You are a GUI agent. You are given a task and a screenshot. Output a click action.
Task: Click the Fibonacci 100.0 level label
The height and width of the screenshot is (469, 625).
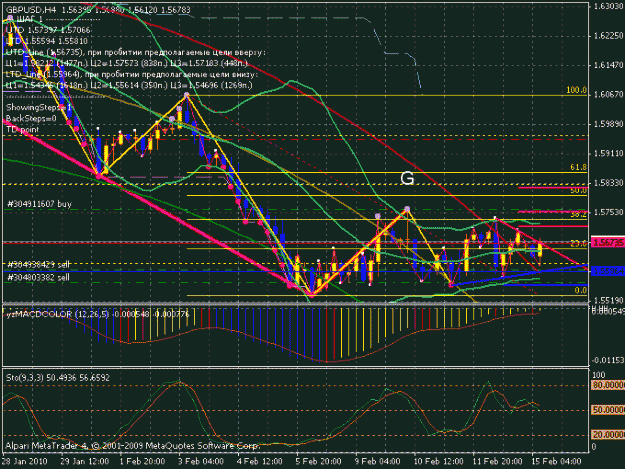pos(576,90)
